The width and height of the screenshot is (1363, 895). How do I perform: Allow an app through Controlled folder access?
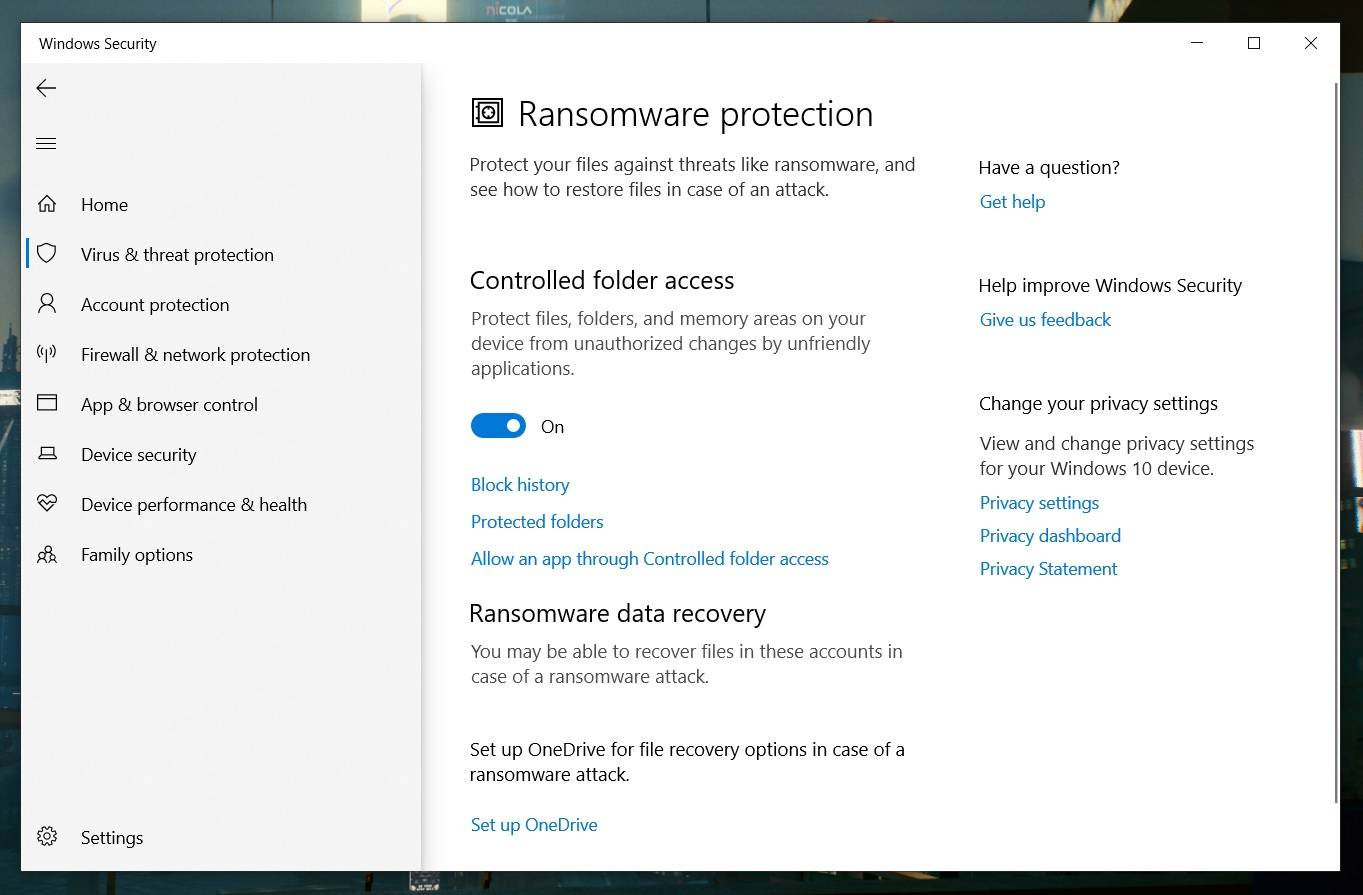(x=649, y=559)
